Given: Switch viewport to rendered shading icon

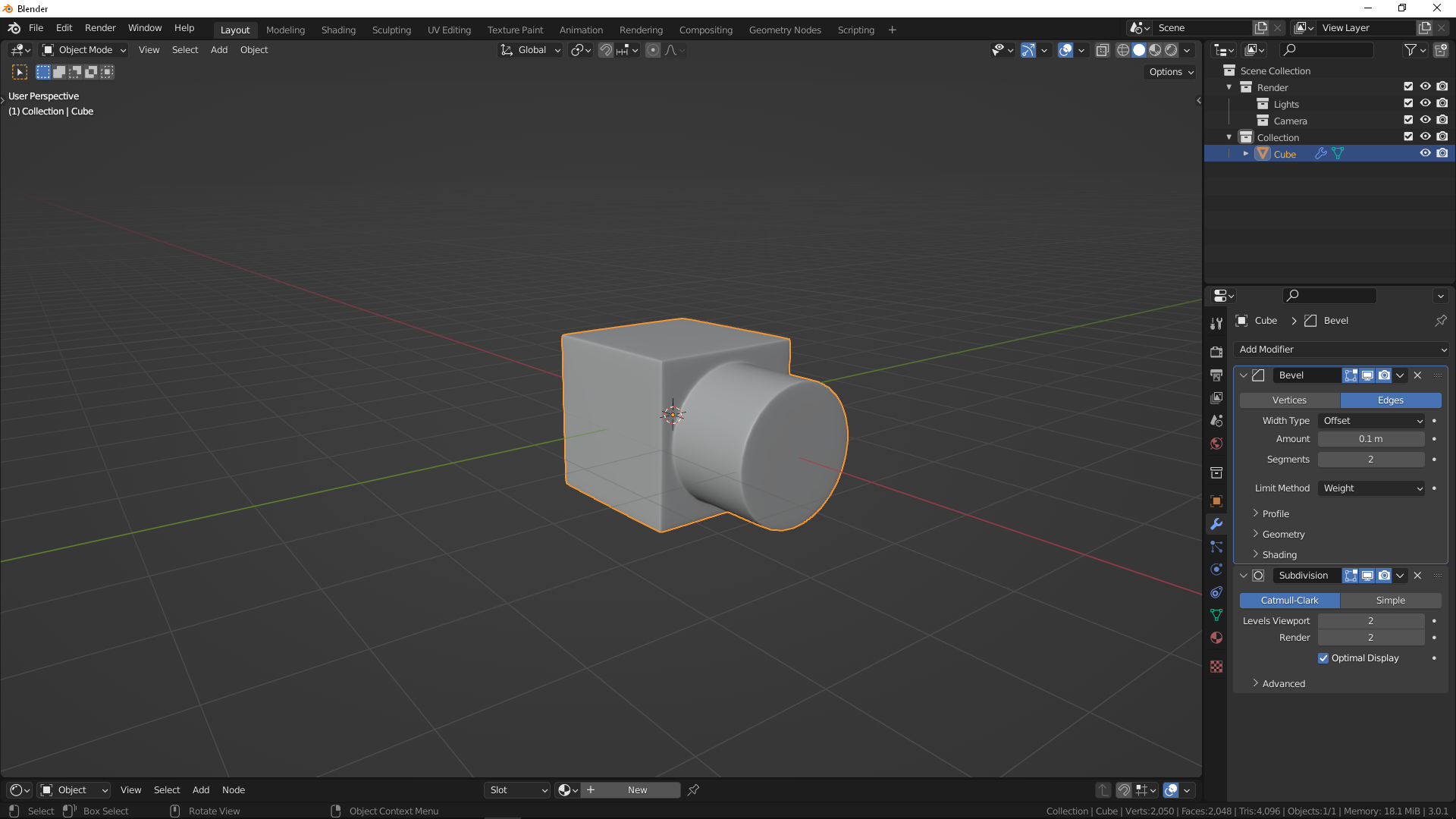Looking at the screenshot, I should [x=1172, y=50].
